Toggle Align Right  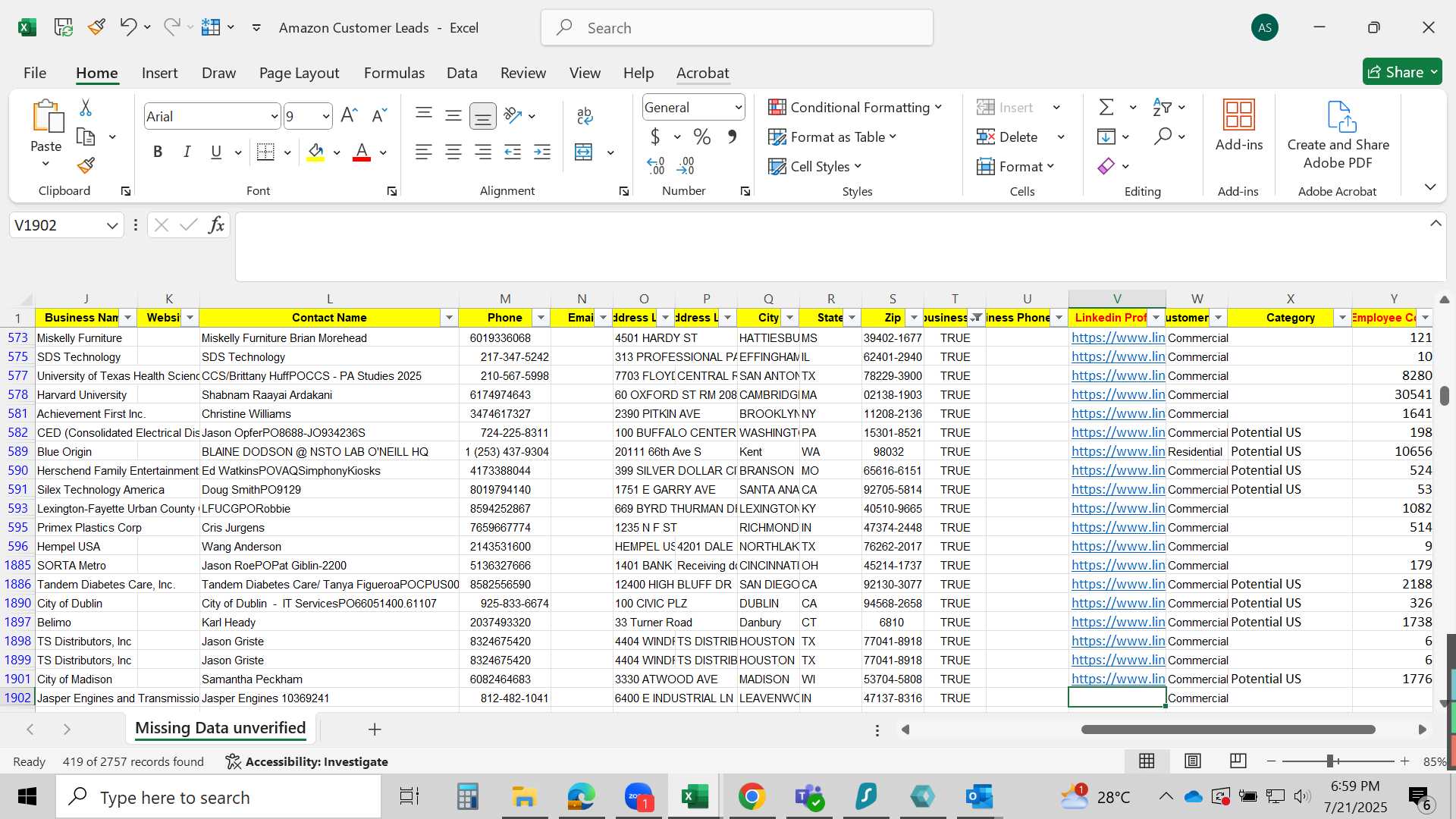(483, 152)
